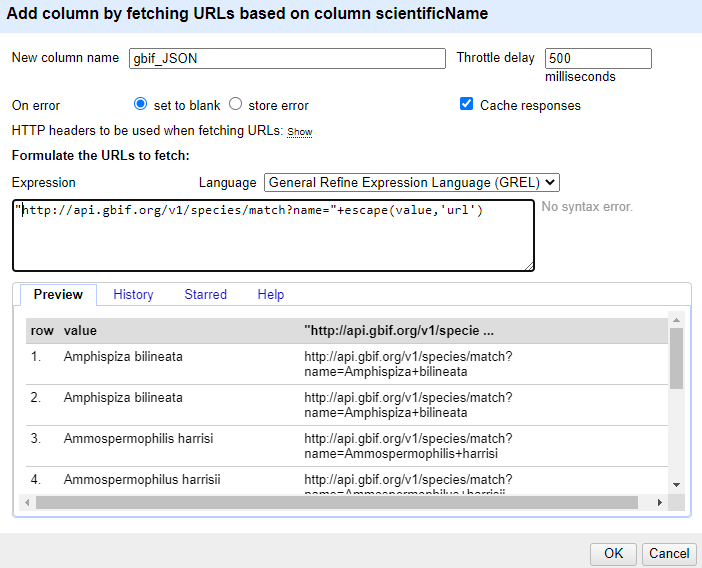Click the 'value' column header
The height and width of the screenshot is (568, 702).
click(x=80, y=331)
